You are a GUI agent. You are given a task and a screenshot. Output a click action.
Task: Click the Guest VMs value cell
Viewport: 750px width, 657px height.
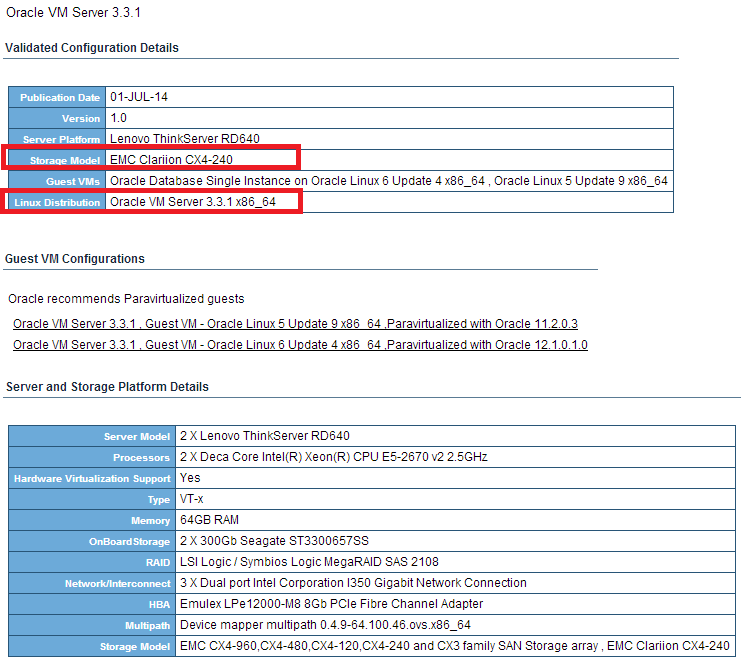coord(389,181)
